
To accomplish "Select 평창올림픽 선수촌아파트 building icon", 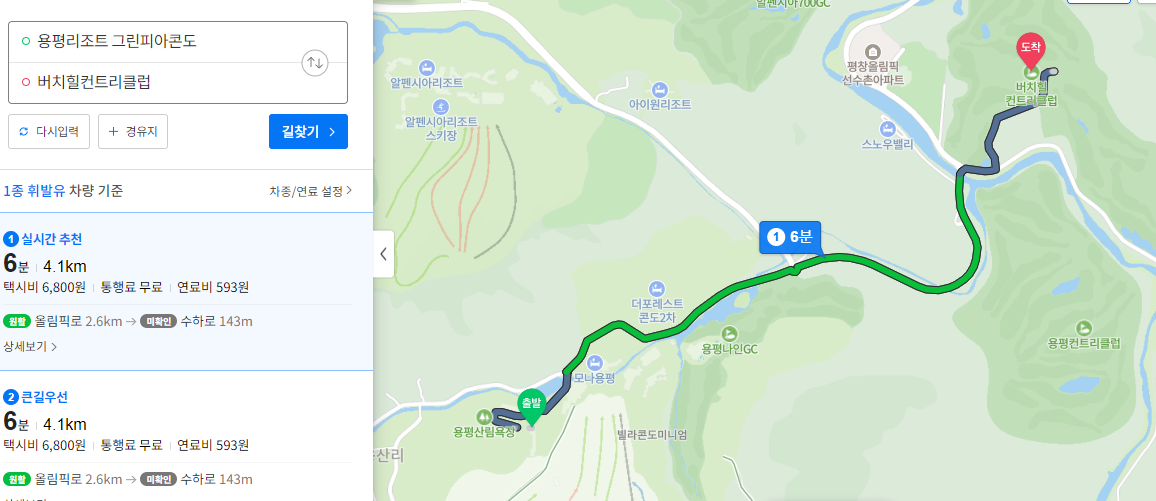I will coord(873,52).
